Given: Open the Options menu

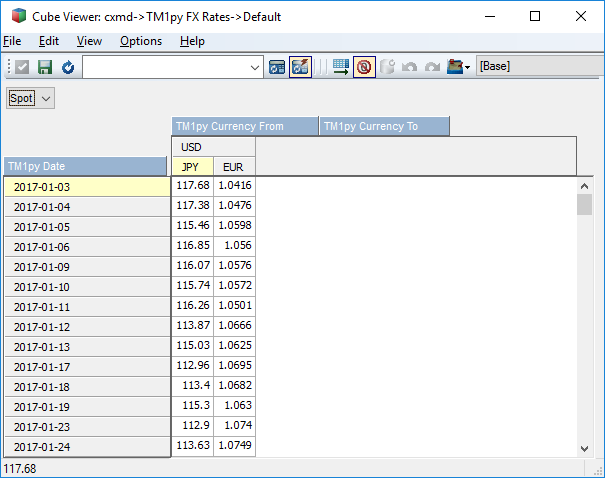Looking at the screenshot, I should (140, 41).
